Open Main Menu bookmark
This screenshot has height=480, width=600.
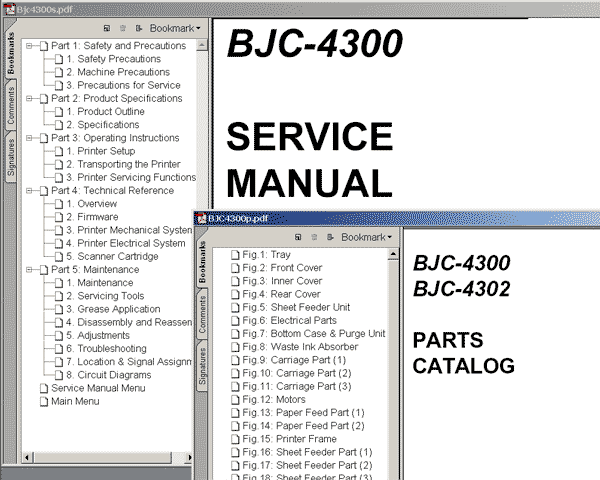pos(75,401)
